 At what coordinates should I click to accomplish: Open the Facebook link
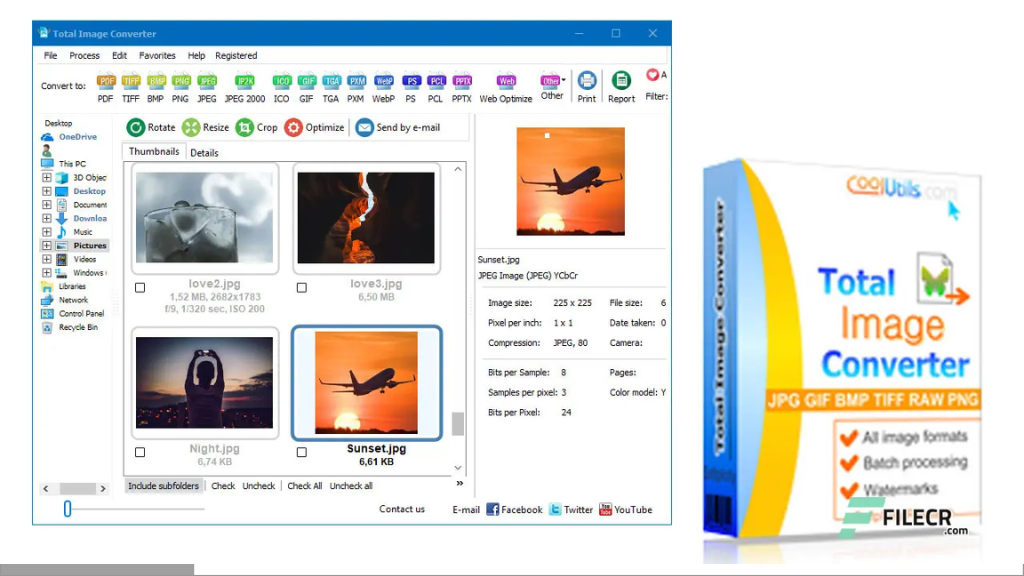click(x=515, y=509)
